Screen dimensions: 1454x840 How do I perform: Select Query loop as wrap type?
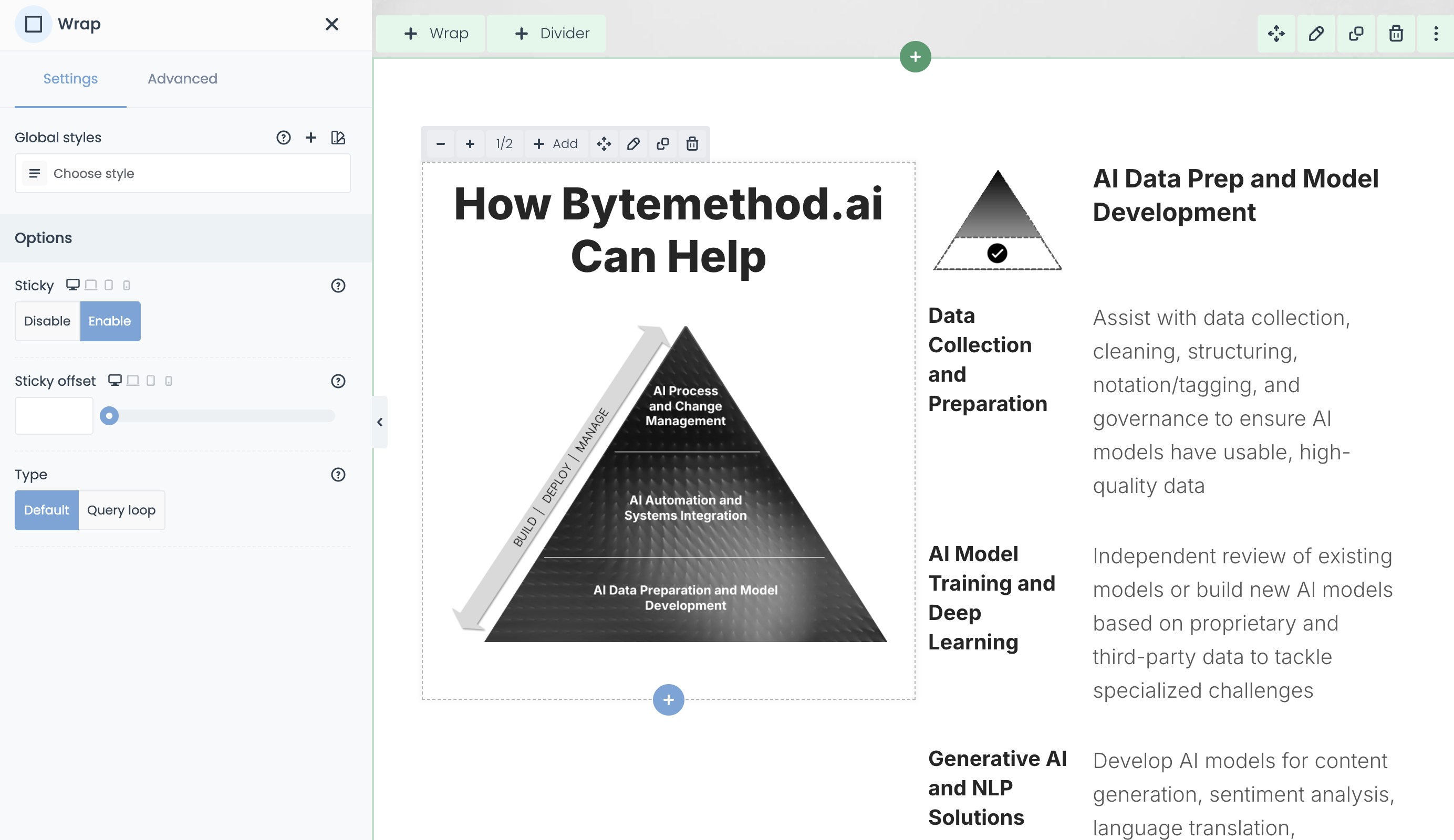click(x=121, y=510)
